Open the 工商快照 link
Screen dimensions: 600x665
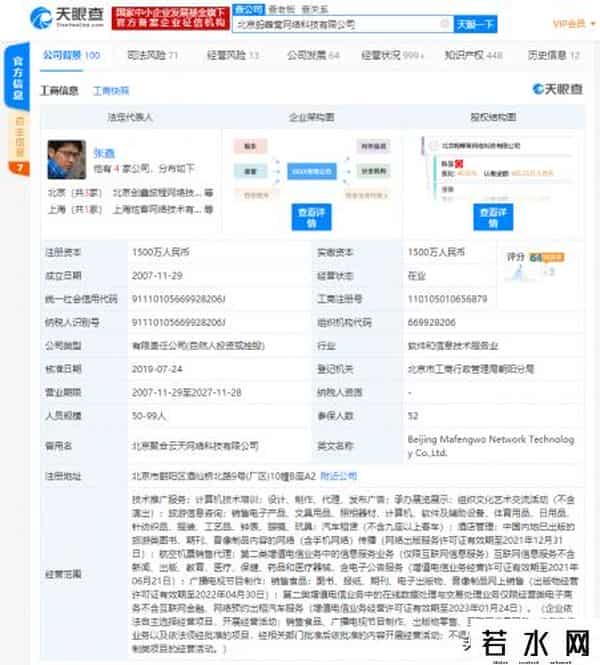111,90
